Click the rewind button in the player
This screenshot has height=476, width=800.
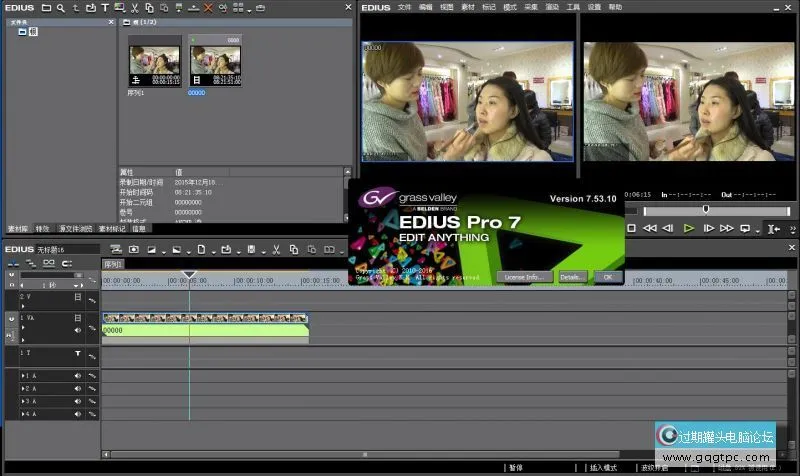pos(649,228)
